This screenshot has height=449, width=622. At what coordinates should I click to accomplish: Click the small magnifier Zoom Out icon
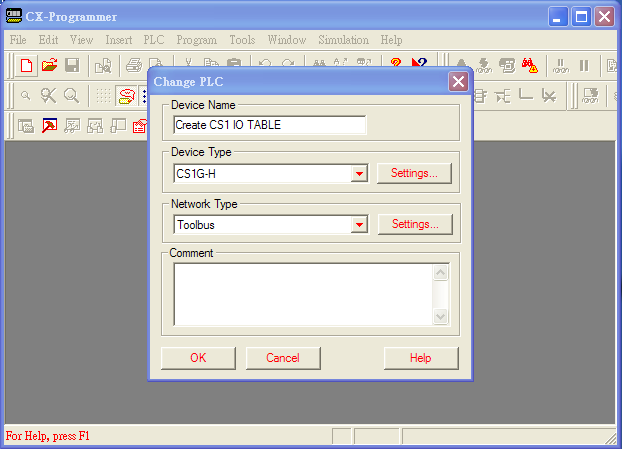(x=25, y=96)
